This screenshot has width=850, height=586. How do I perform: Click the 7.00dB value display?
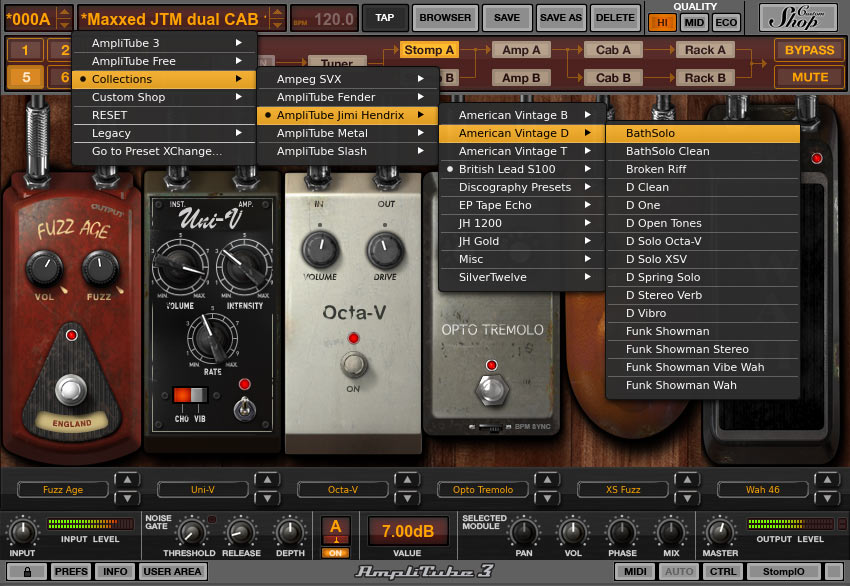[x=408, y=531]
